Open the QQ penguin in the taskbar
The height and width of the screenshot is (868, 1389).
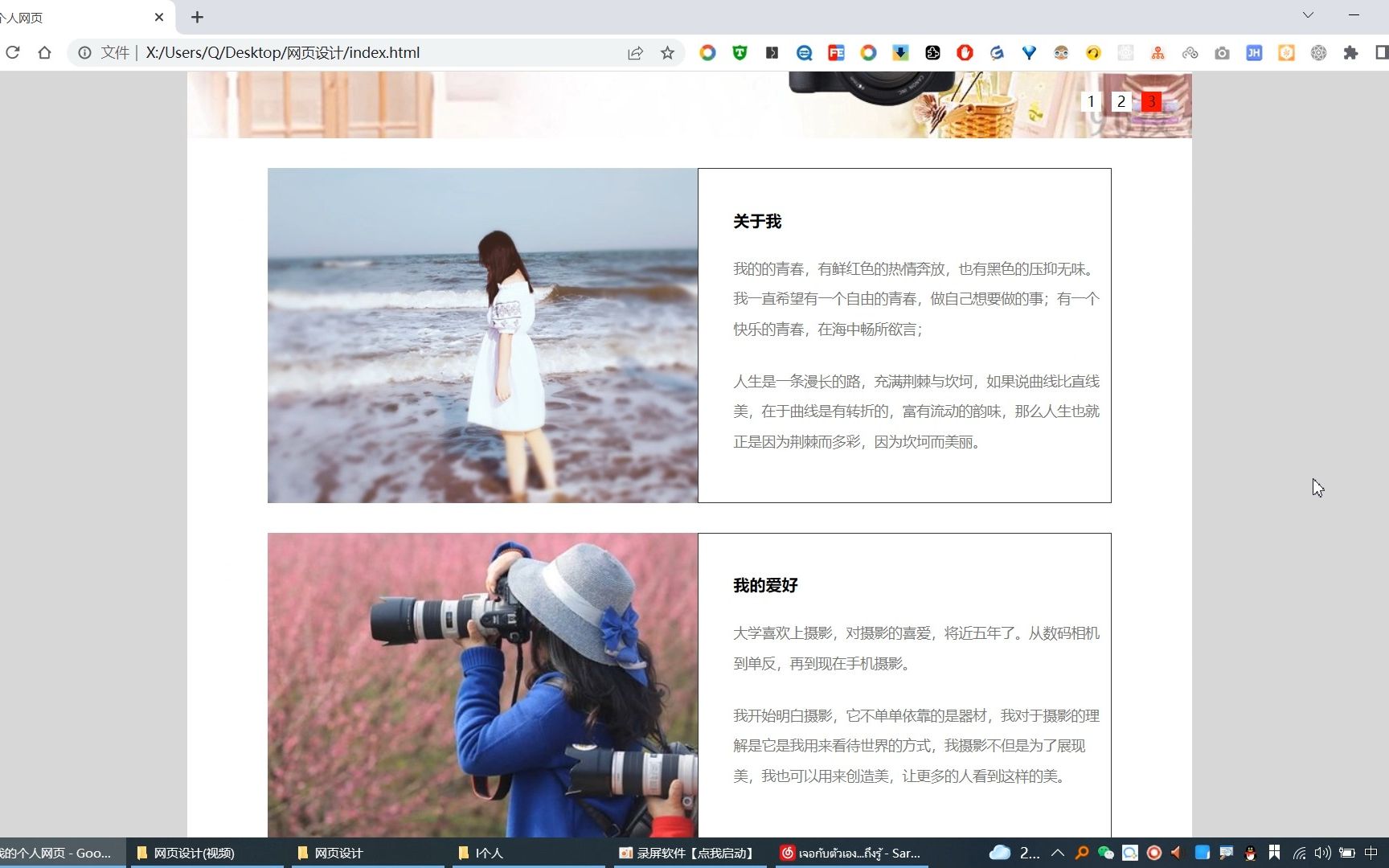point(1250,854)
